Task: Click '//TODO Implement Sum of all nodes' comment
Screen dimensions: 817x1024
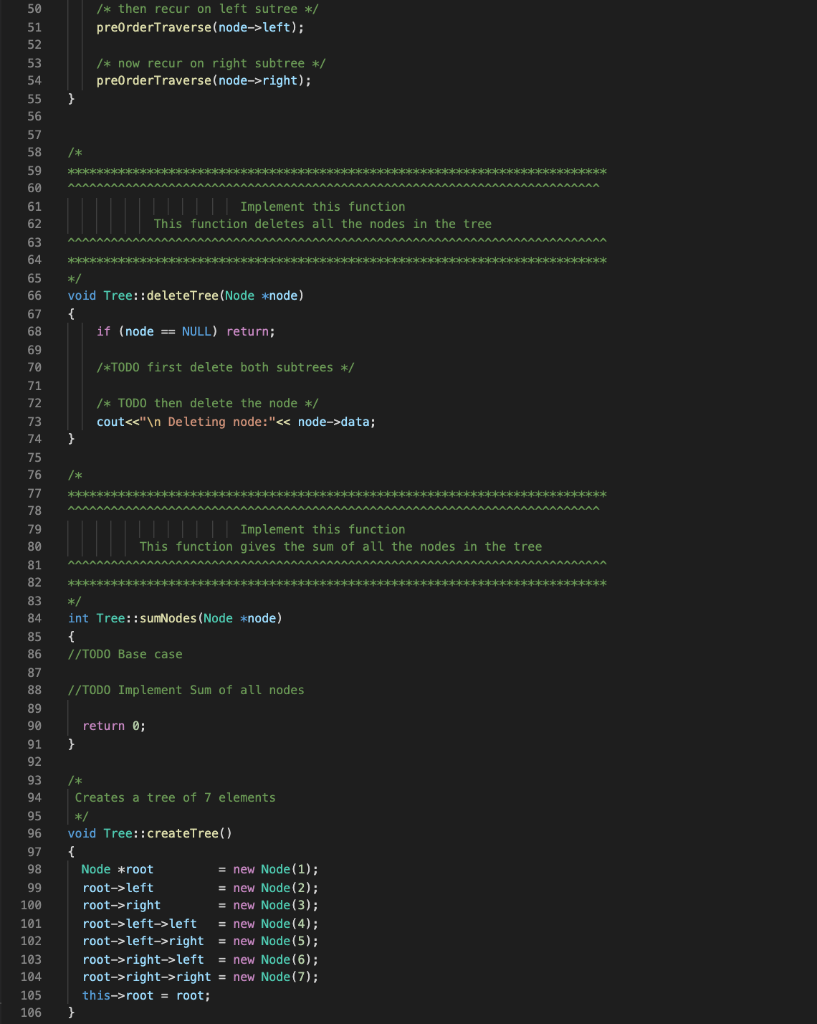Action: (186, 690)
